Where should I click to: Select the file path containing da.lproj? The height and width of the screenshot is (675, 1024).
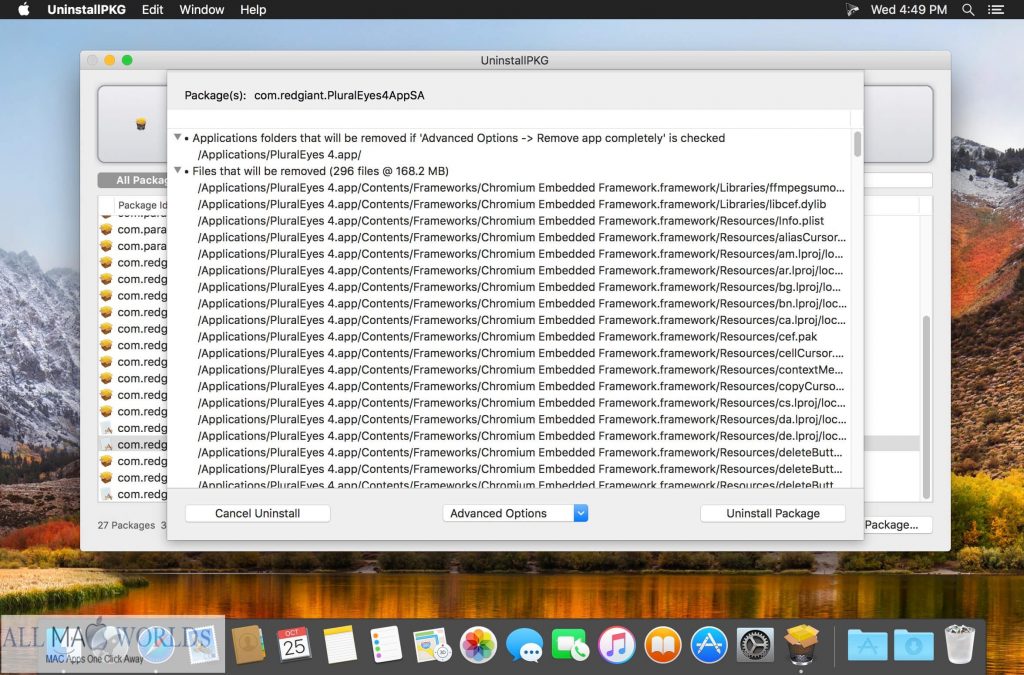522,419
